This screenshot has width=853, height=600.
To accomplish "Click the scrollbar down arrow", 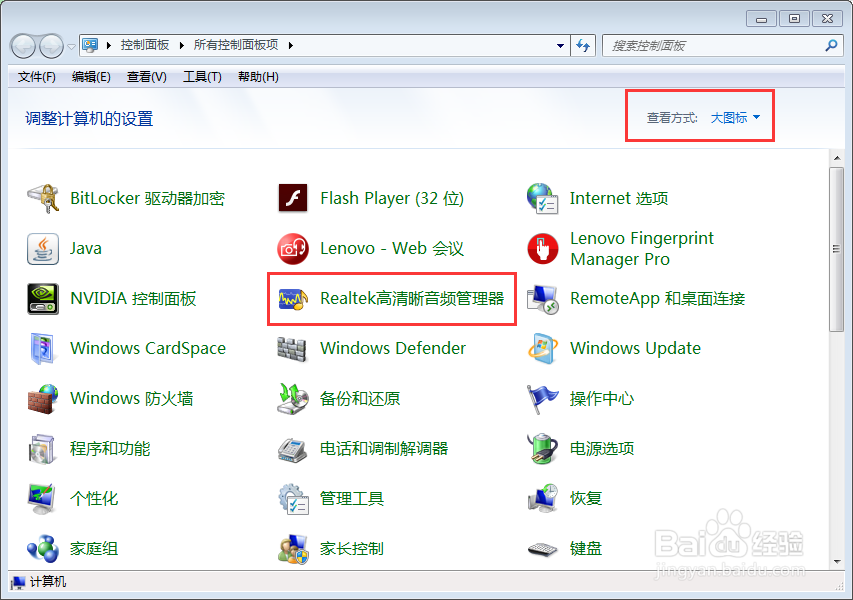I will pos(836,562).
